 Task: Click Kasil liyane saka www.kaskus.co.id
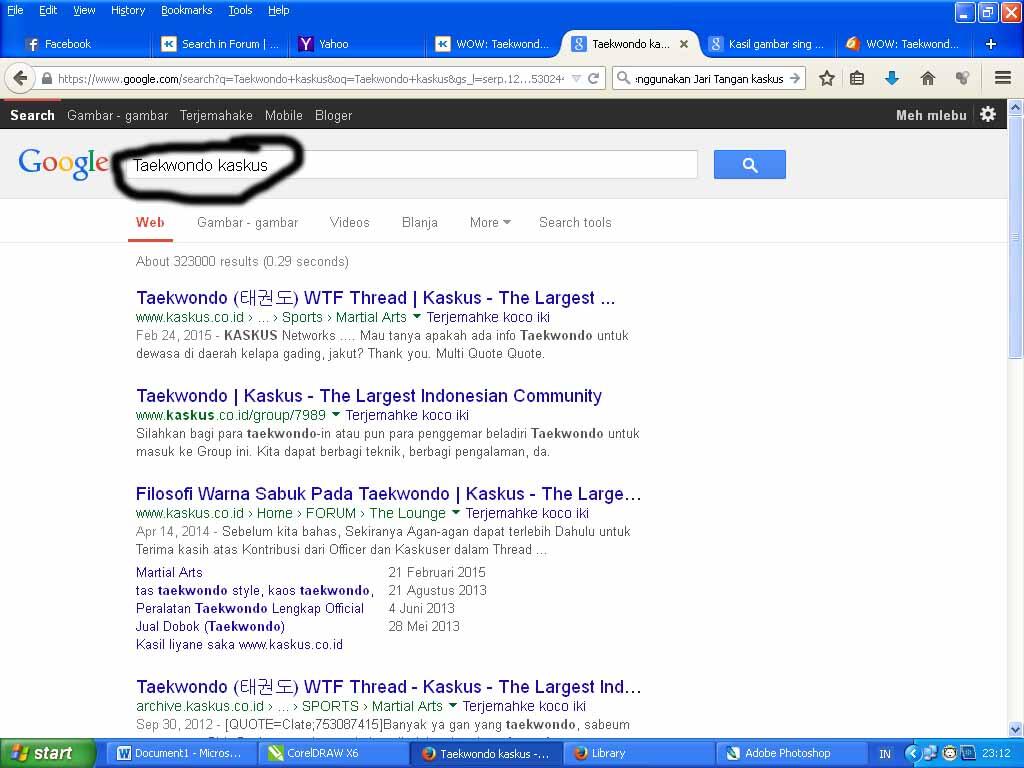click(x=239, y=645)
